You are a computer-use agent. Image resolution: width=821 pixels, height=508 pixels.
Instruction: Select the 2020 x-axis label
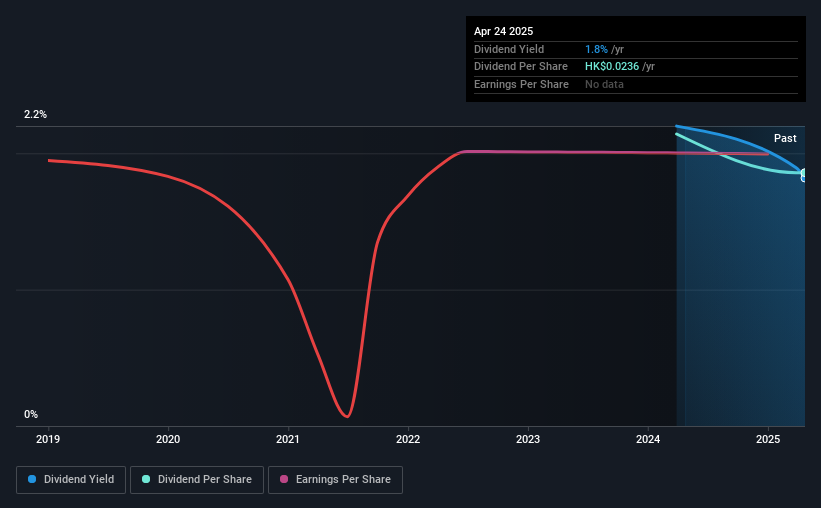click(168, 439)
